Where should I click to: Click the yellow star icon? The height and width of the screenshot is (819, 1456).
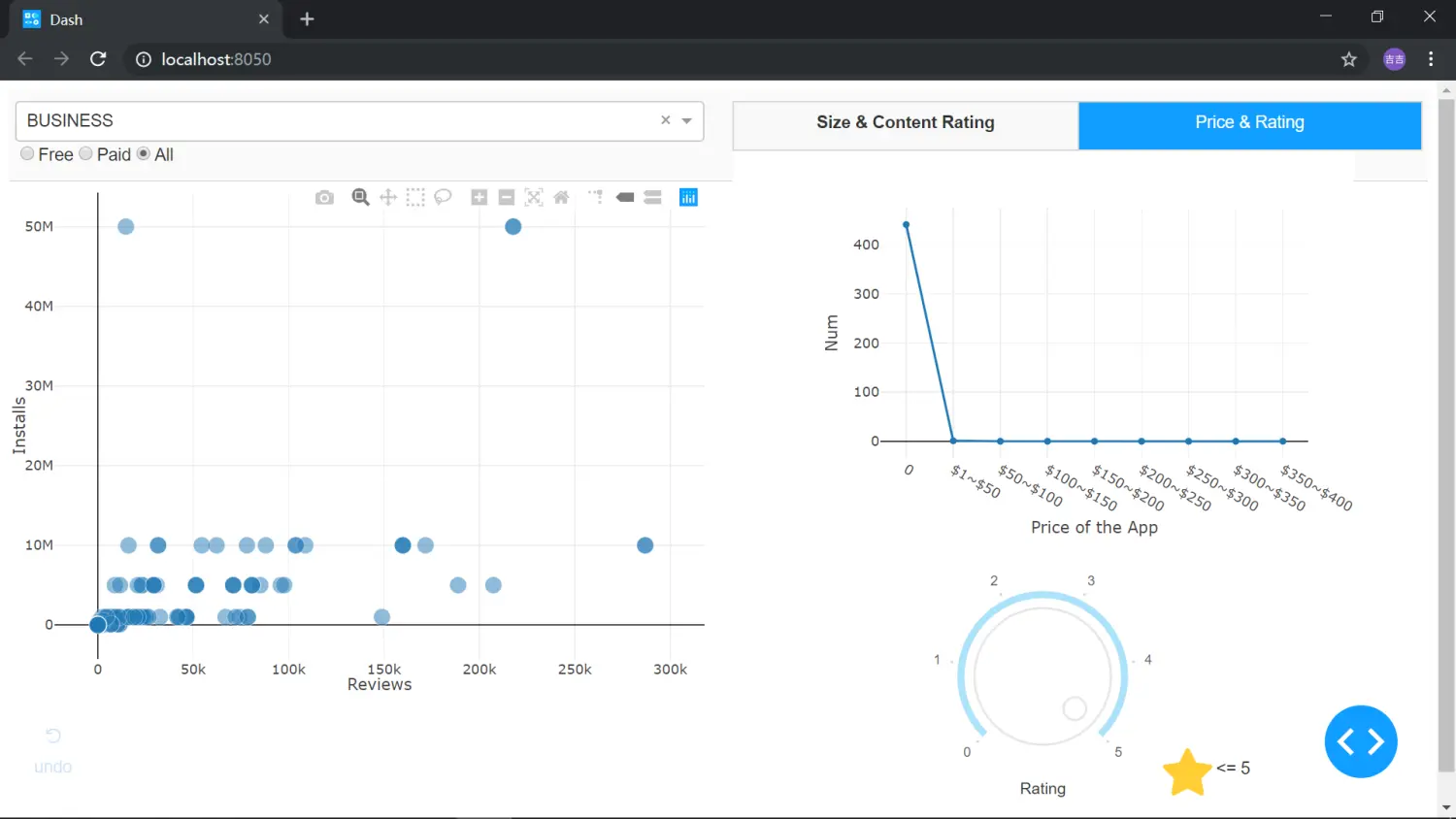(1187, 772)
